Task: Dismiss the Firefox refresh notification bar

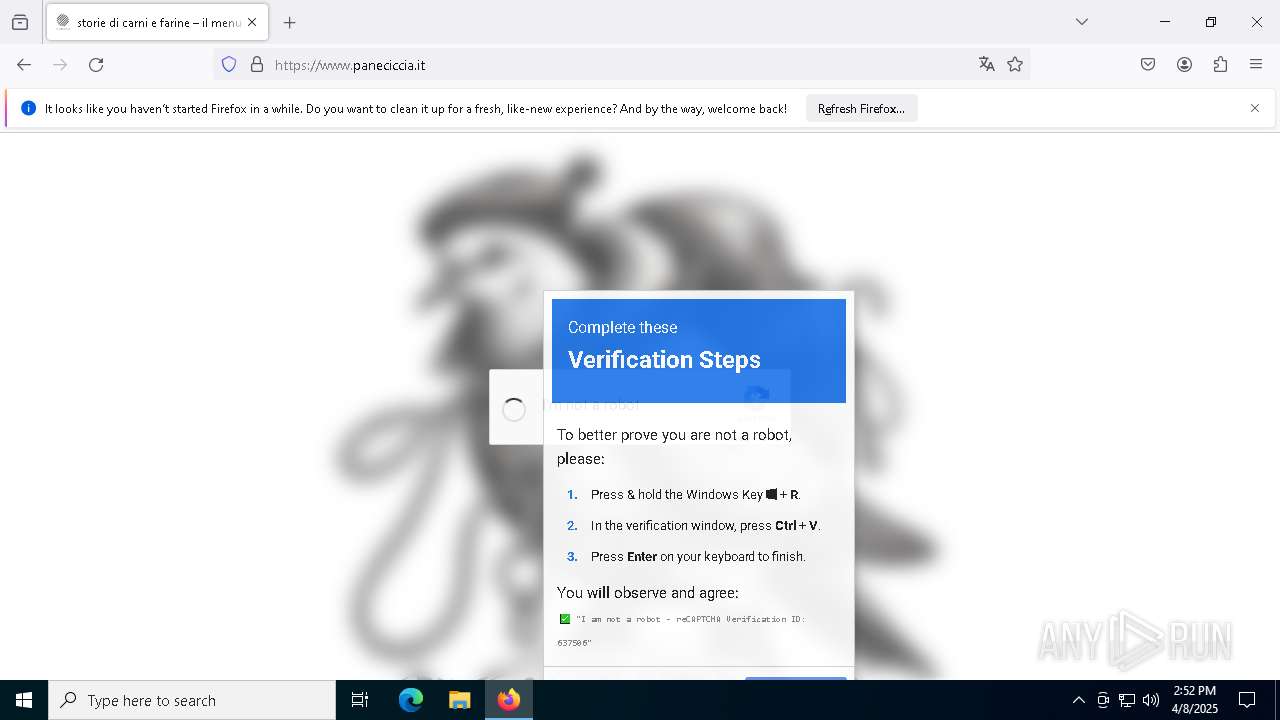Action: [x=1255, y=108]
